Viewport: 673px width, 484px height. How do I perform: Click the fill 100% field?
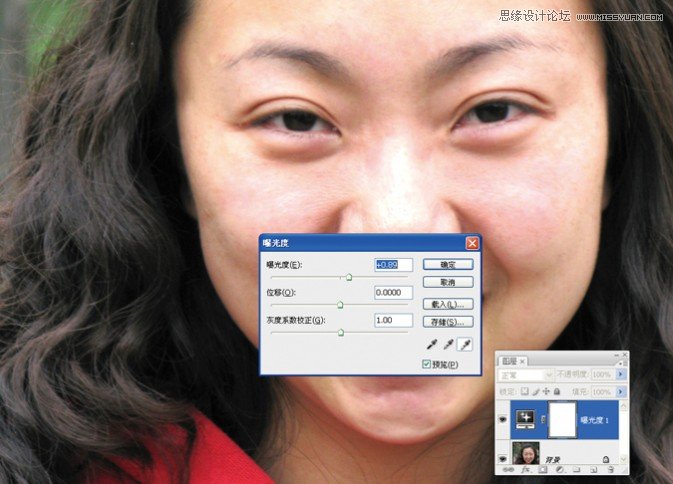click(x=602, y=392)
